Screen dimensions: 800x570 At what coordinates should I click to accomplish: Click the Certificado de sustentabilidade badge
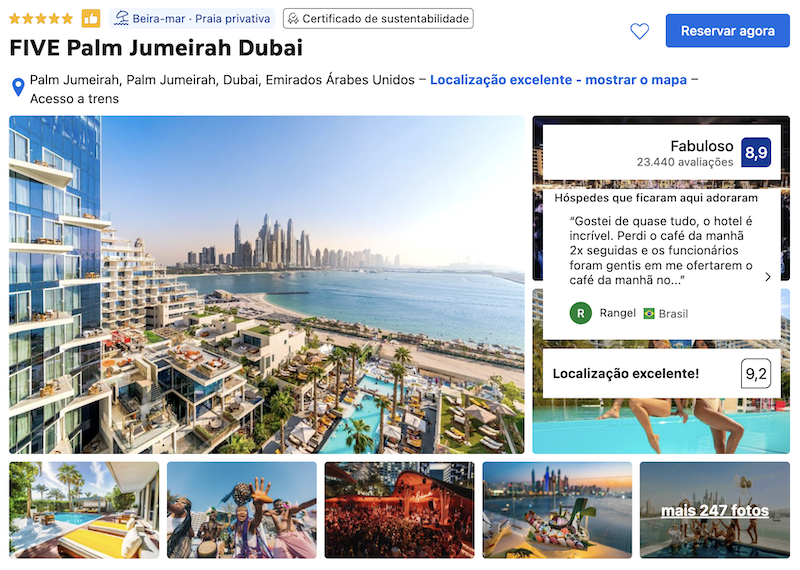378,18
